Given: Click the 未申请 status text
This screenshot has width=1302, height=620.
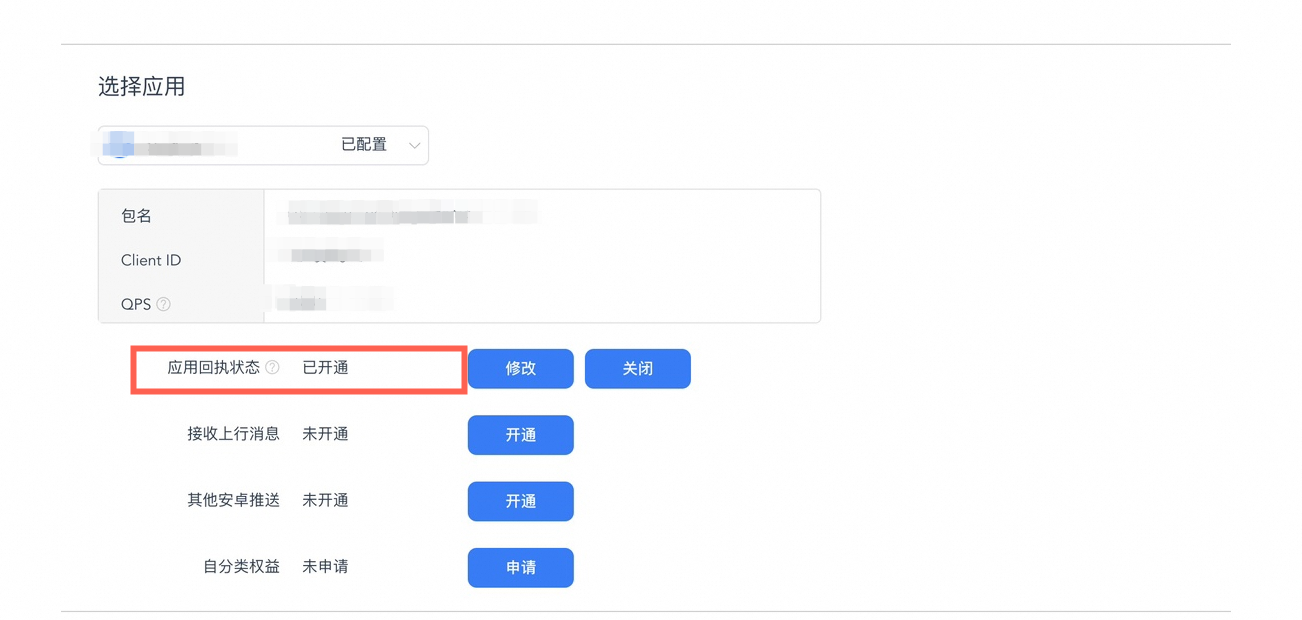Looking at the screenshot, I should (325, 566).
